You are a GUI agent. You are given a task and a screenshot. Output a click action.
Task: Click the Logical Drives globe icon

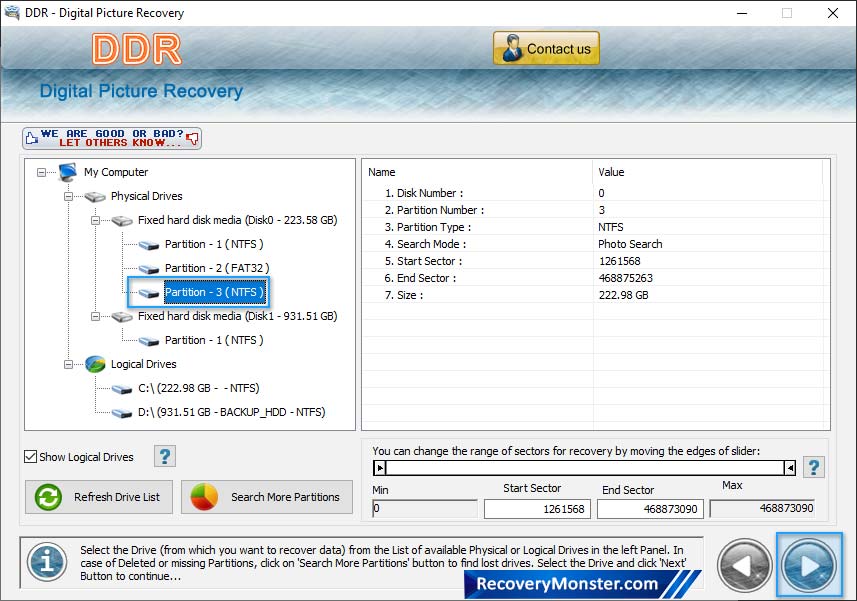pos(95,364)
